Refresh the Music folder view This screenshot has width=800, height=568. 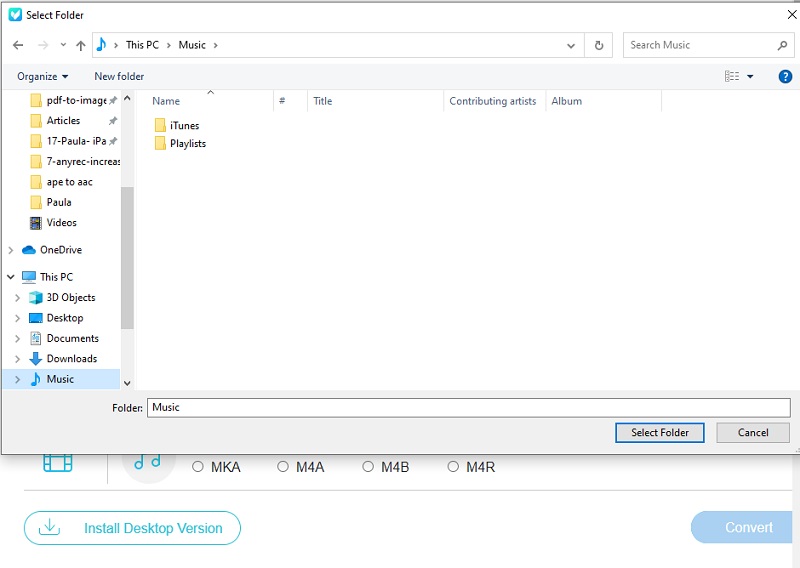click(x=599, y=45)
